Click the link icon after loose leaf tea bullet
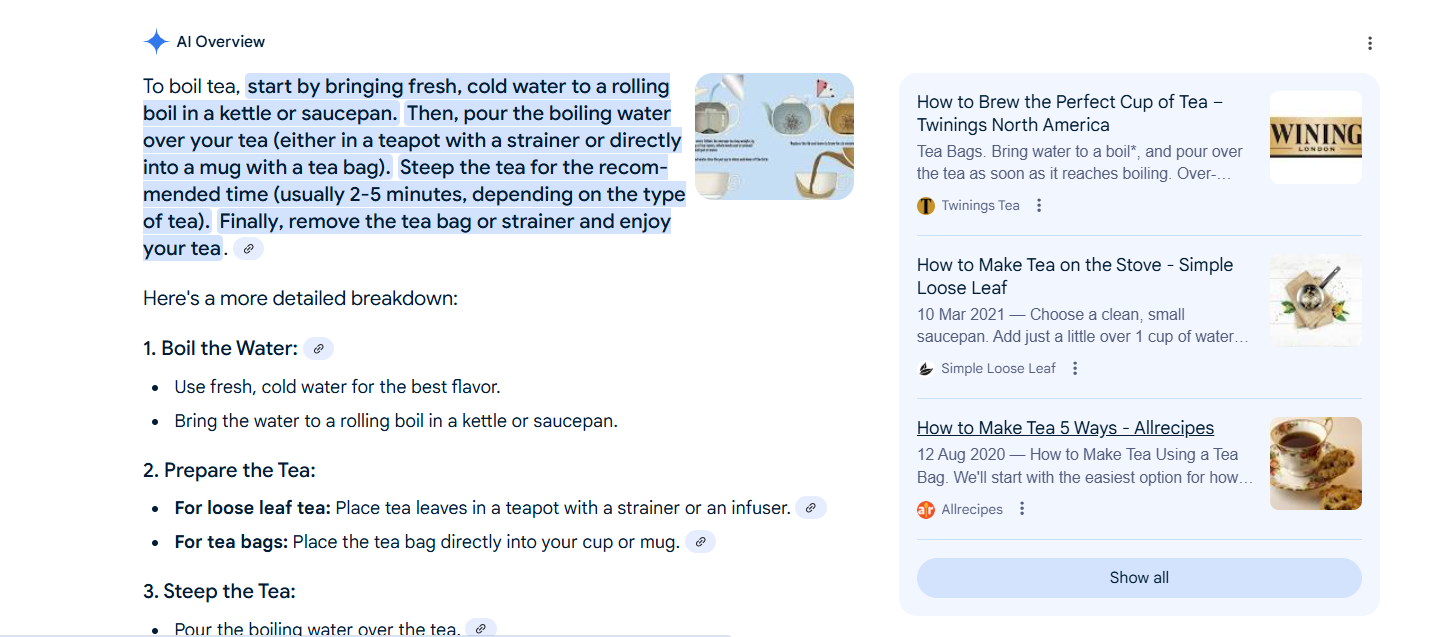The image size is (1455, 637). pos(811,508)
